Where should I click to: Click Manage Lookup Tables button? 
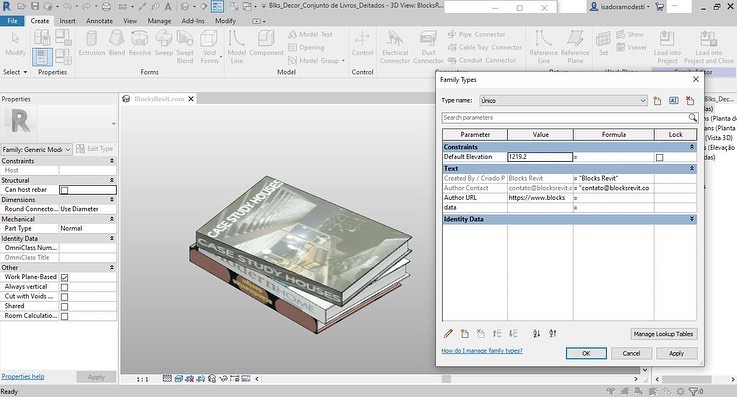[663, 334]
